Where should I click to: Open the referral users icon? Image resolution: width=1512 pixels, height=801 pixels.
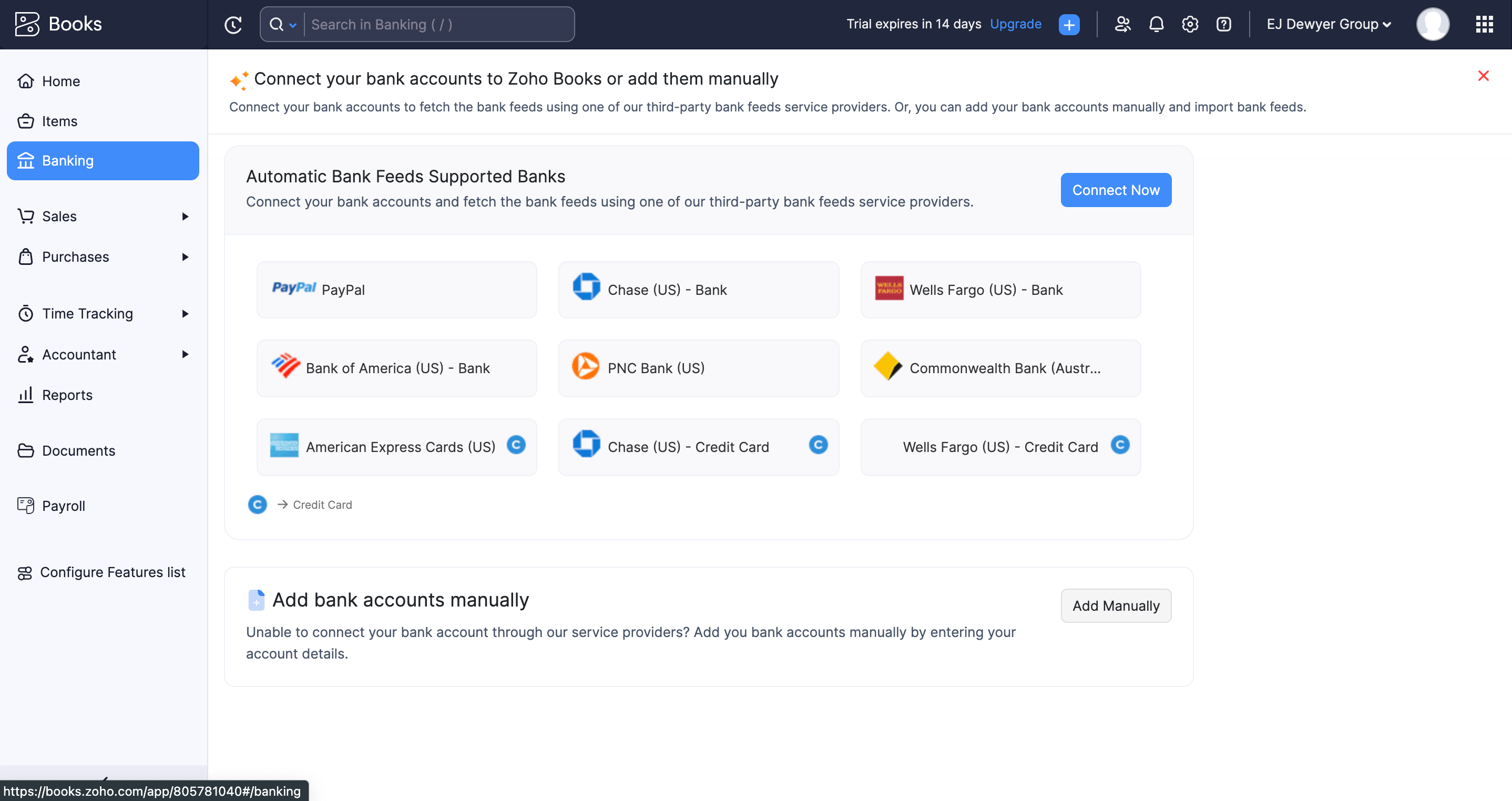tap(1122, 24)
